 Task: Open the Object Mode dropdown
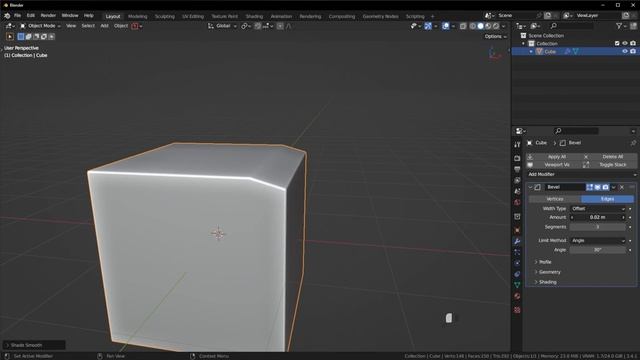tap(40, 26)
